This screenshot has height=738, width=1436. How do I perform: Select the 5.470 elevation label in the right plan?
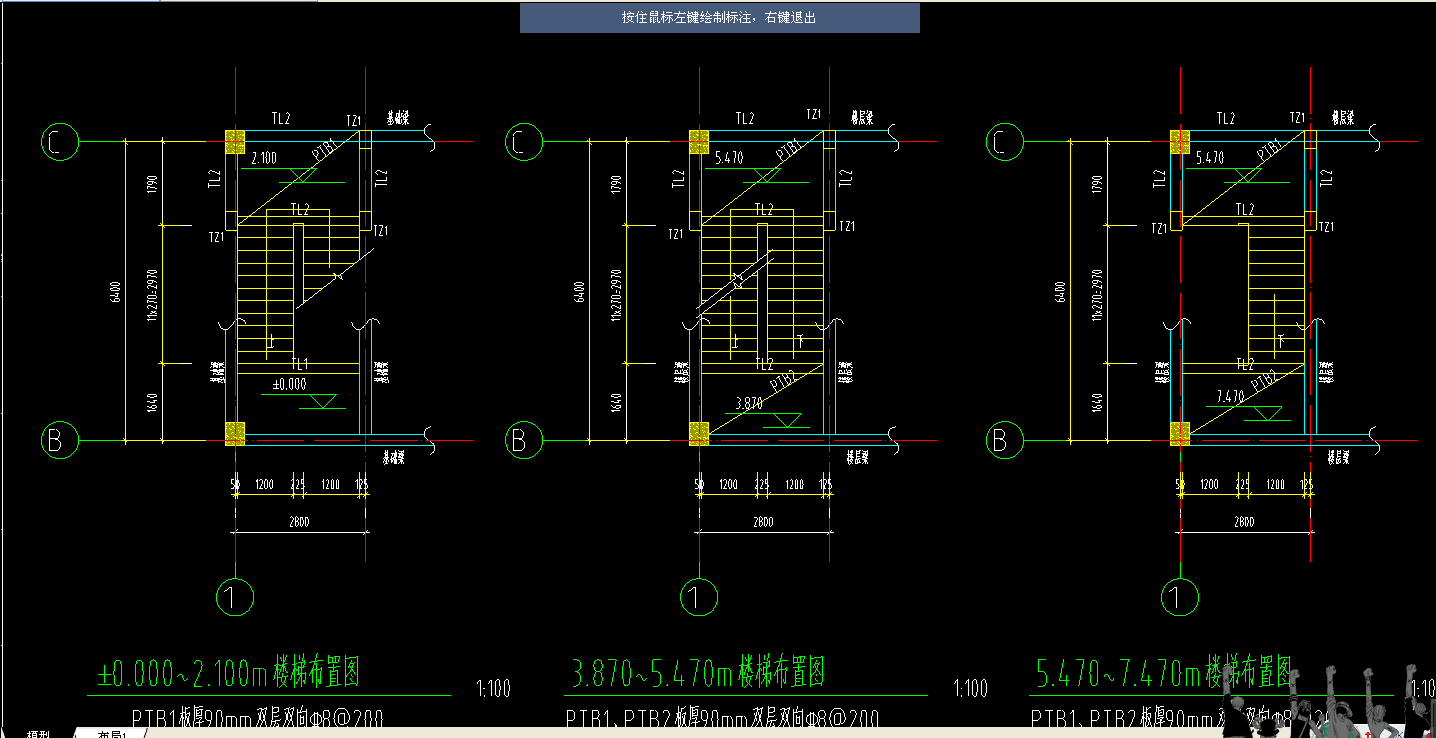[1210, 158]
